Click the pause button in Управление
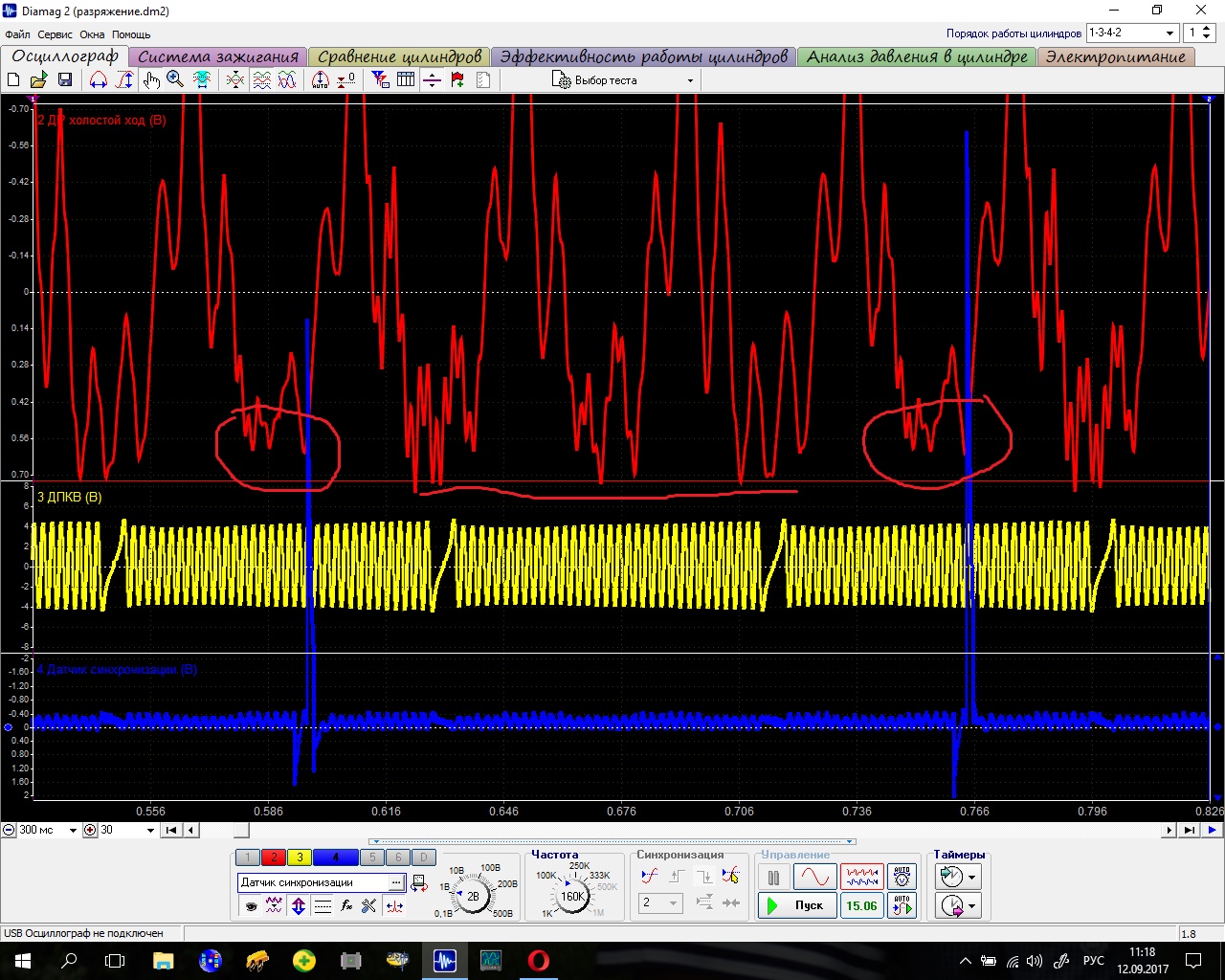Screen dimensions: 1225x980 [x=773, y=877]
